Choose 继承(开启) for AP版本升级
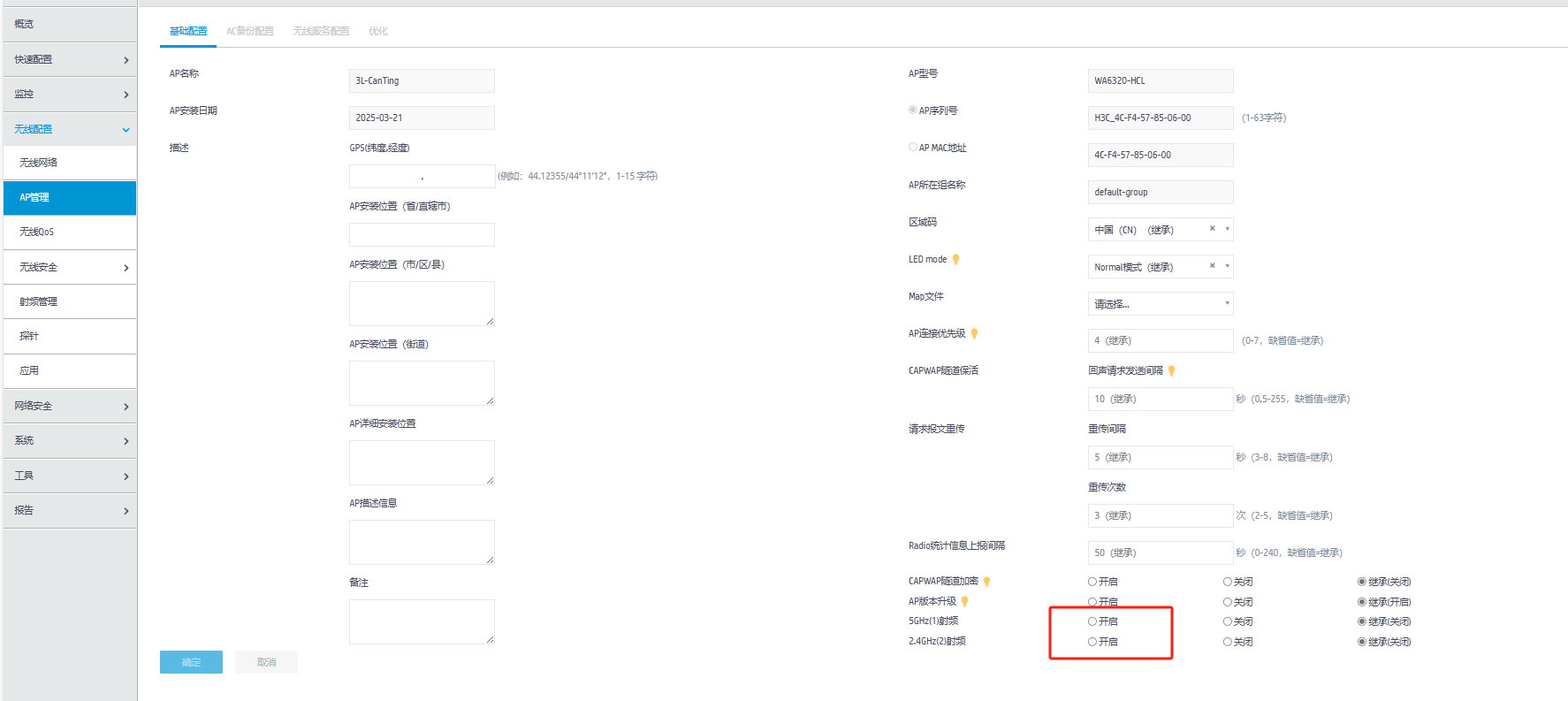This screenshot has height=701, width=1568. (1362, 602)
